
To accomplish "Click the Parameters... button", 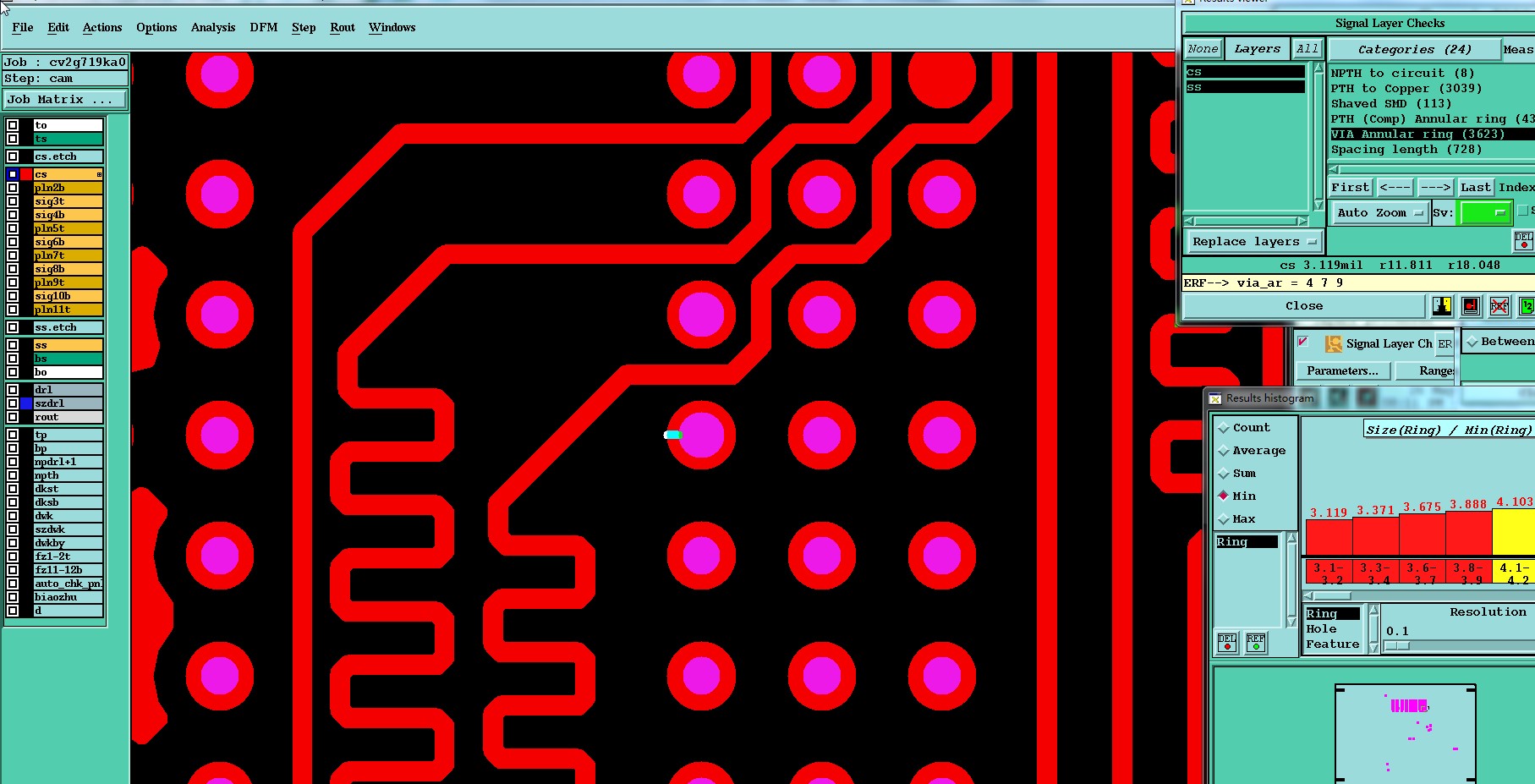I will [x=1342, y=370].
